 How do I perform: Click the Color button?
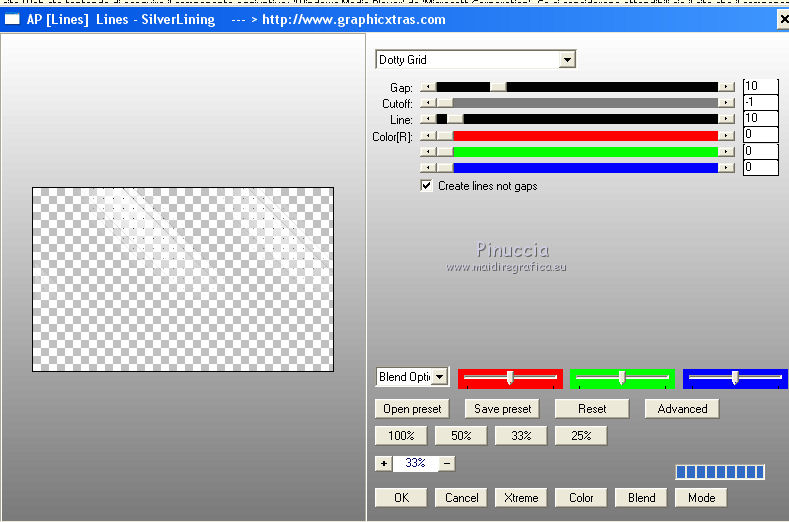pyautogui.click(x=581, y=497)
